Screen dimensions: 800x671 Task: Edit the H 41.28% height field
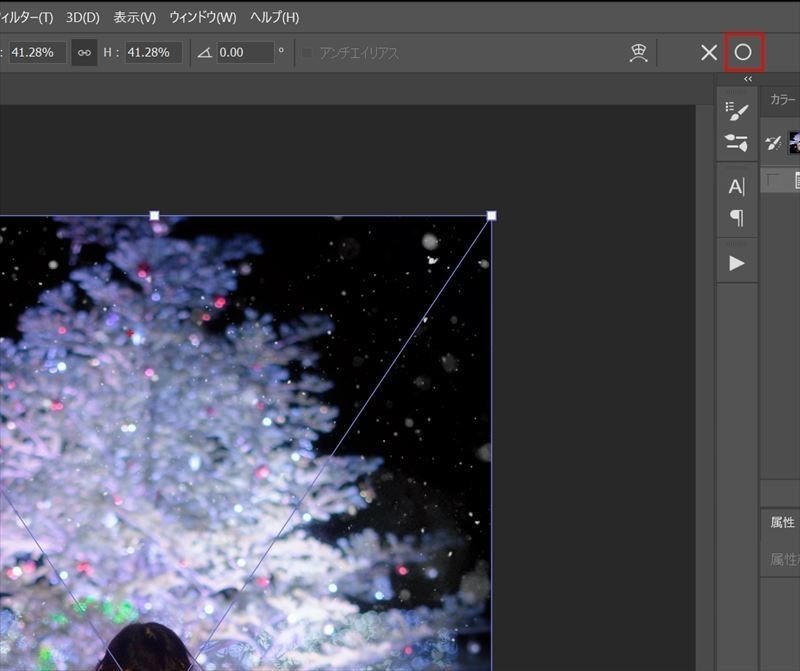(x=153, y=53)
